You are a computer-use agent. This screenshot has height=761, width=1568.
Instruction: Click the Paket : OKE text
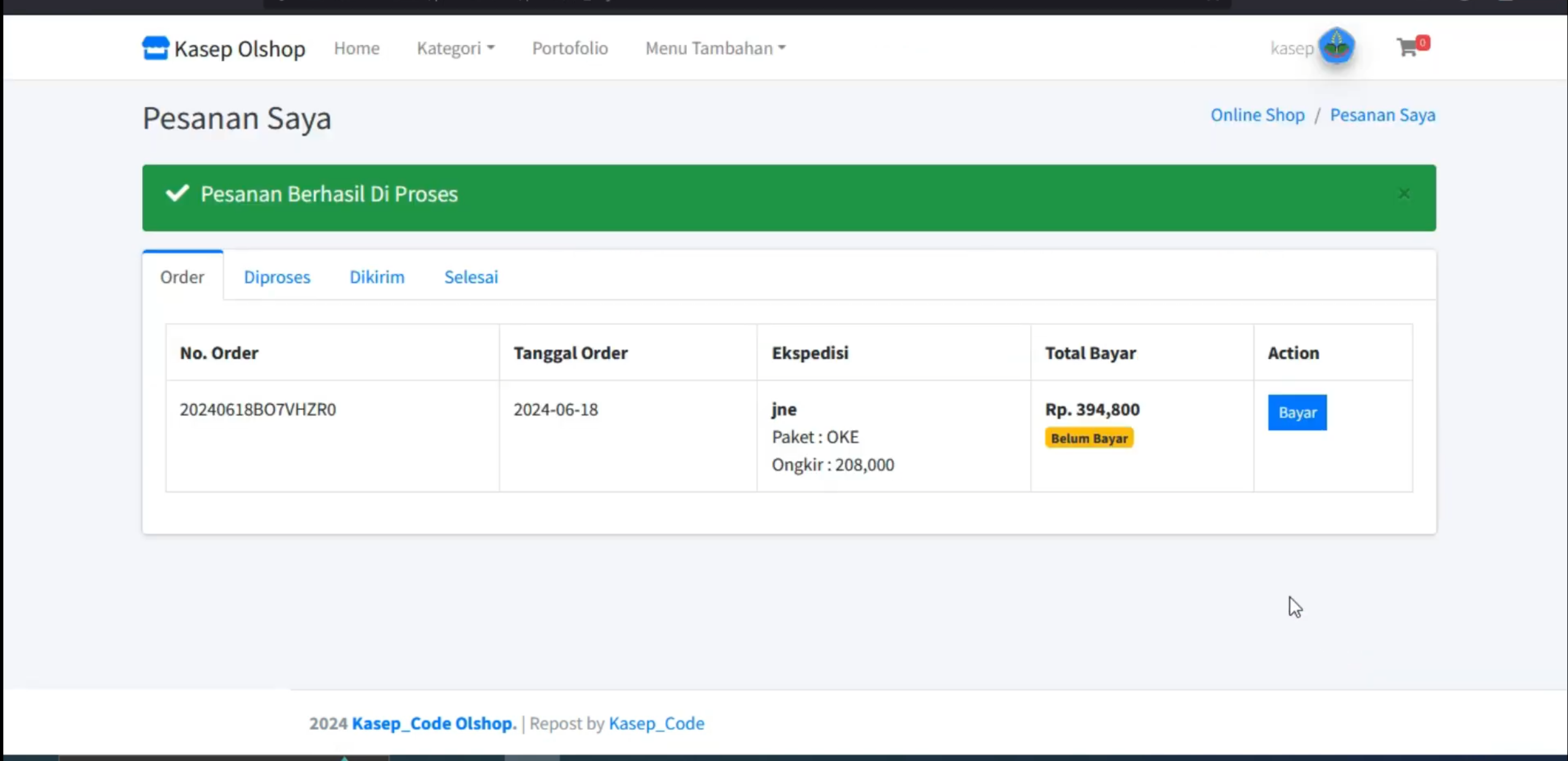tap(815, 437)
